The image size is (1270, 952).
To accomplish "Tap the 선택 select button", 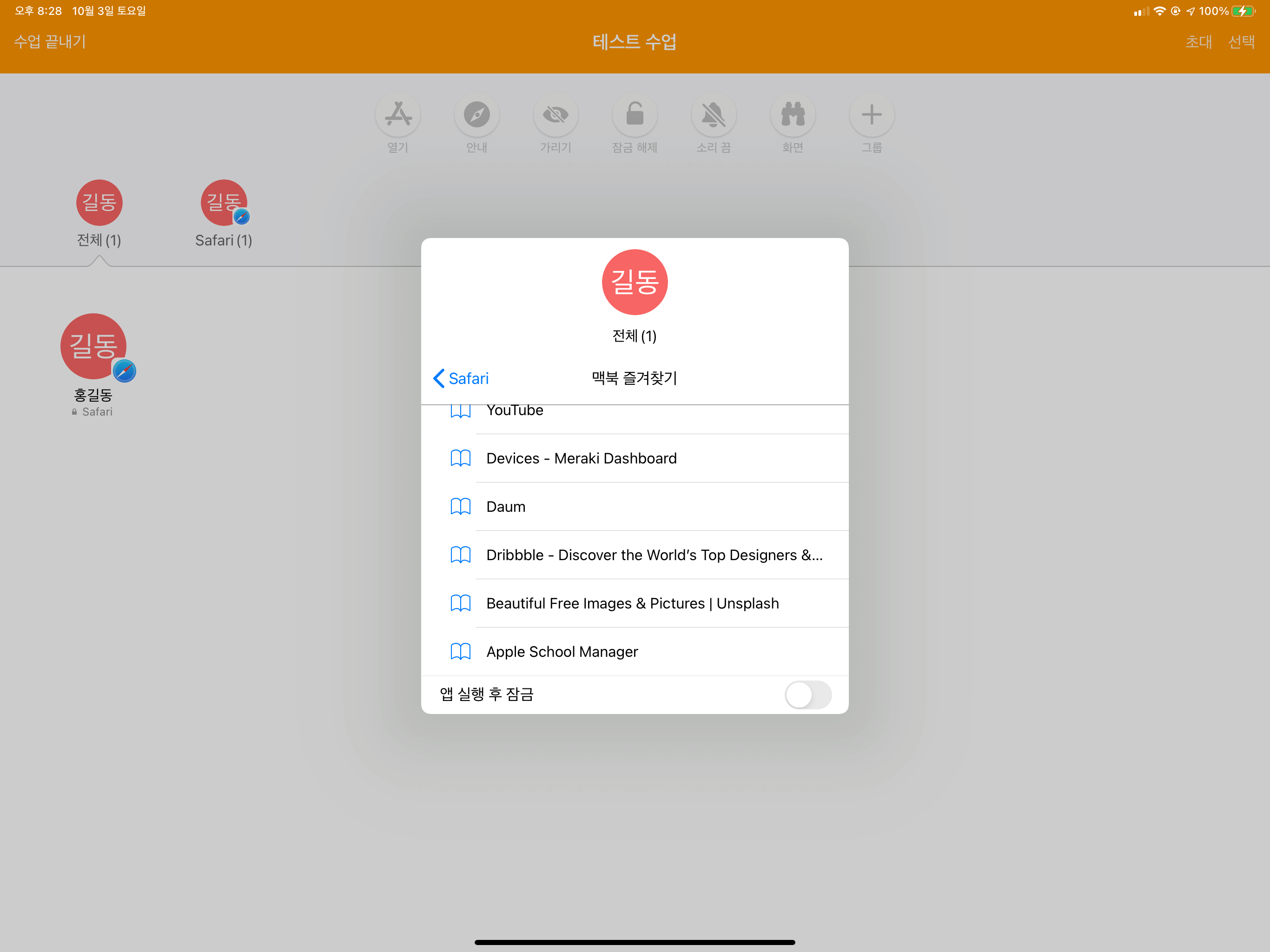I will [1241, 41].
